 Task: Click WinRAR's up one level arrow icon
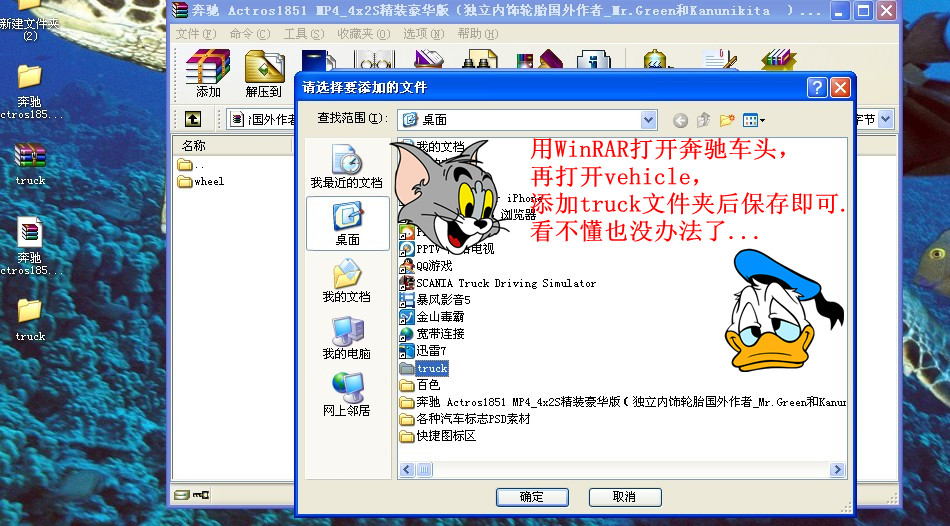(x=193, y=119)
